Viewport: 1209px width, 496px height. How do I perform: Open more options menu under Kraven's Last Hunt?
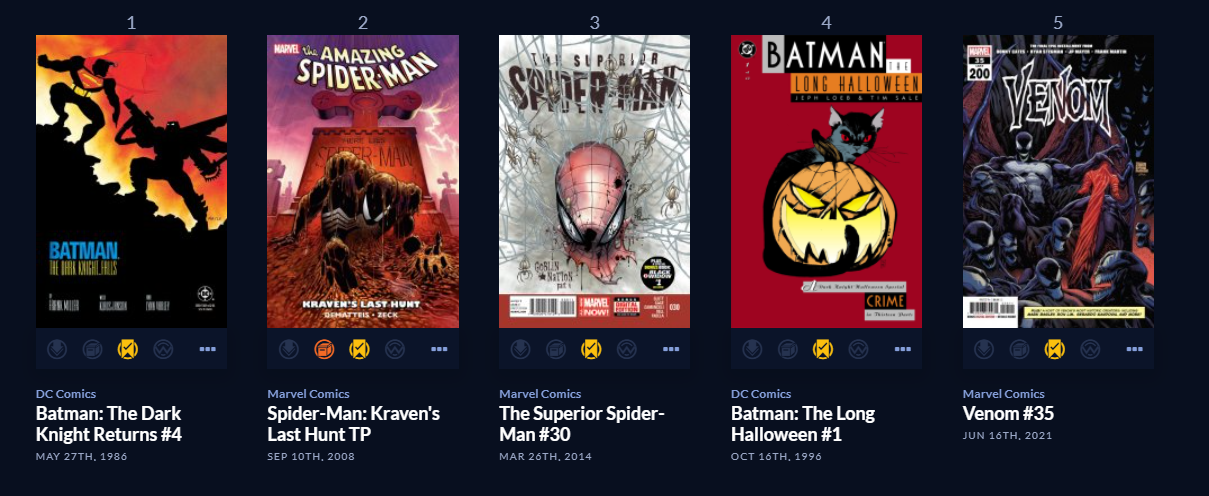tap(439, 349)
